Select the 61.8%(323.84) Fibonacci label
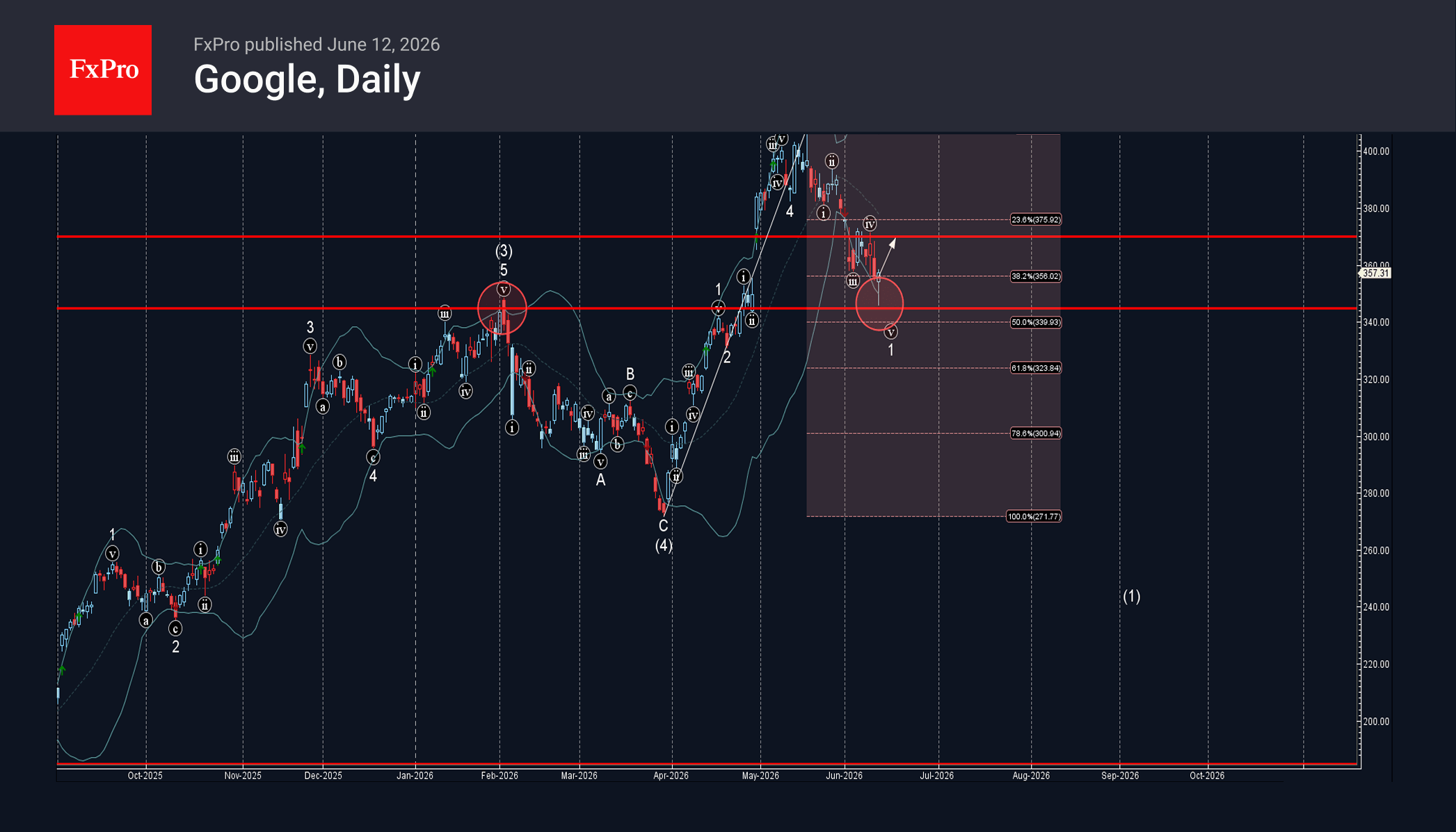This screenshot has height=832, width=1456. pos(1036,368)
